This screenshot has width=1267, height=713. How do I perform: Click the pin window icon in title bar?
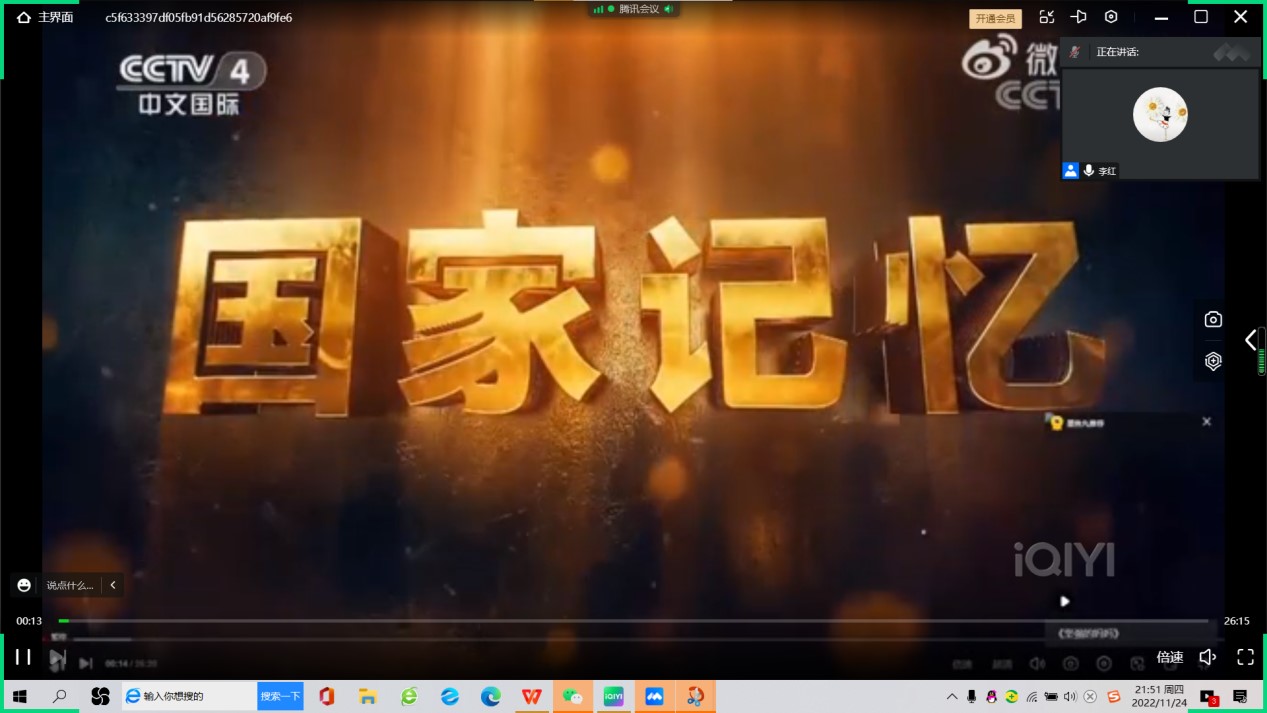tap(1078, 17)
